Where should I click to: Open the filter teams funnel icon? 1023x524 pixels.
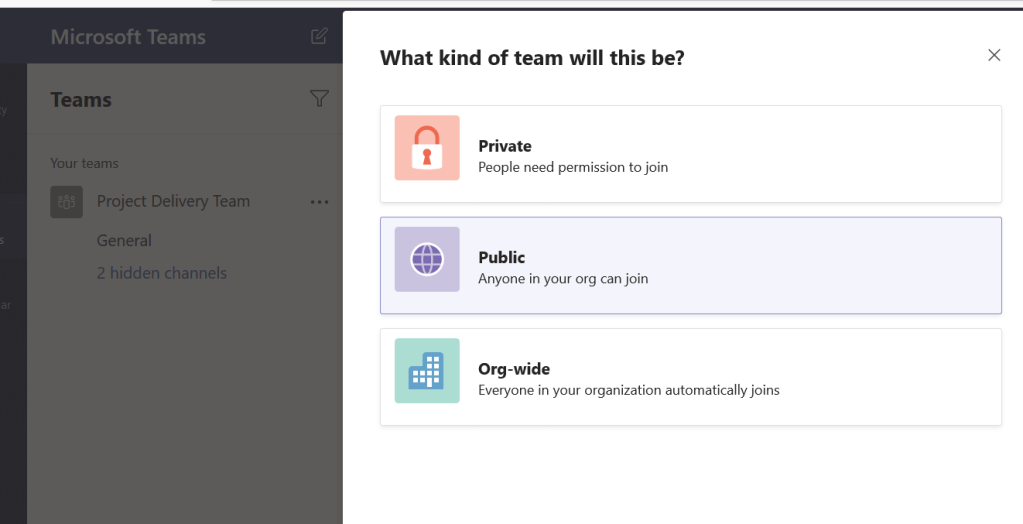point(319,98)
